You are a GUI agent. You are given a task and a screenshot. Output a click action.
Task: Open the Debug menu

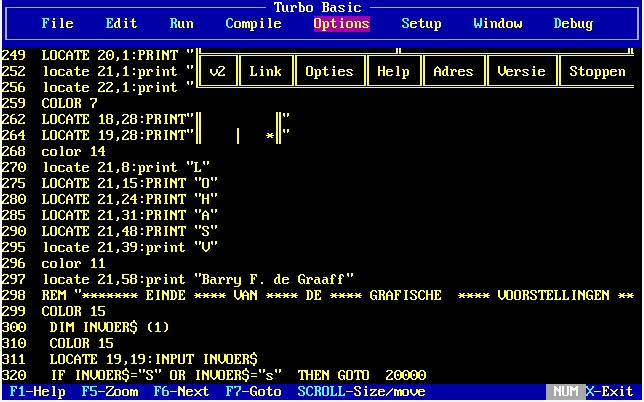click(573, 23)
